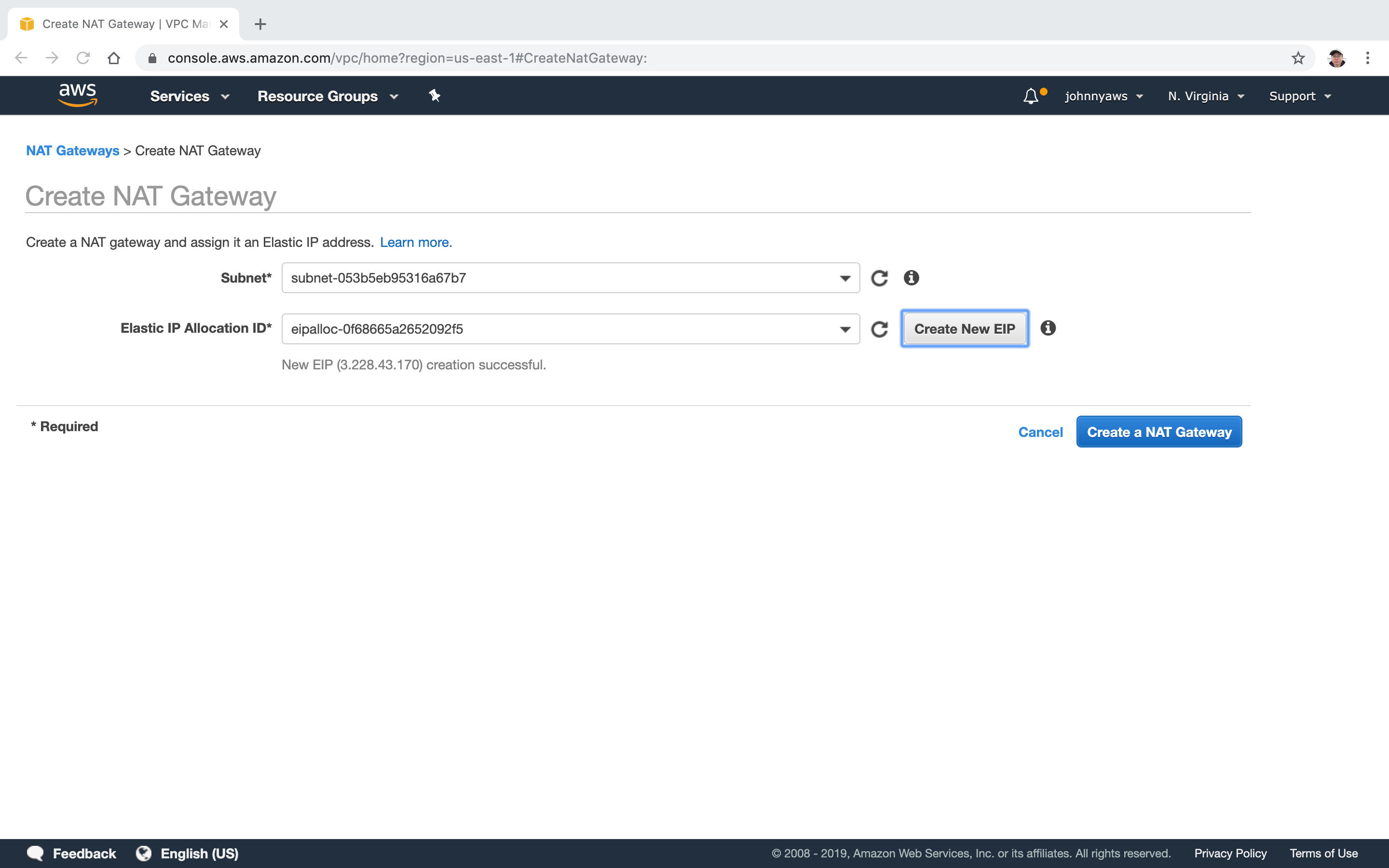Screen dimensions: 1389x868
Task: Click Create a NAT Gateway button
Action: pyautogui.click(x=1159, y=432)
